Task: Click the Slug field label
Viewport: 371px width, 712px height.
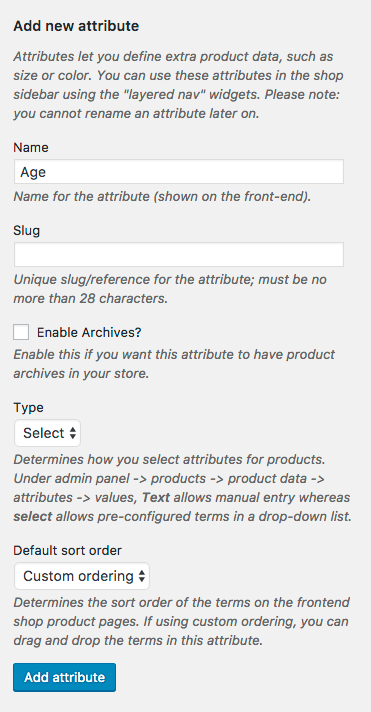Action: (x=27, y=231)
